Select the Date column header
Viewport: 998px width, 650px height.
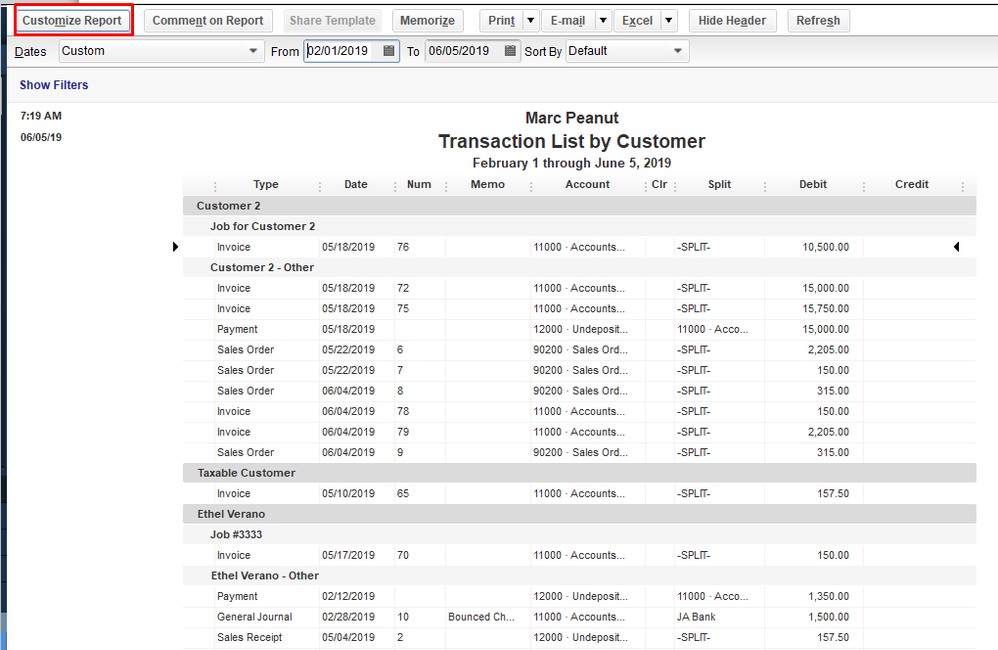pos(356,184)
